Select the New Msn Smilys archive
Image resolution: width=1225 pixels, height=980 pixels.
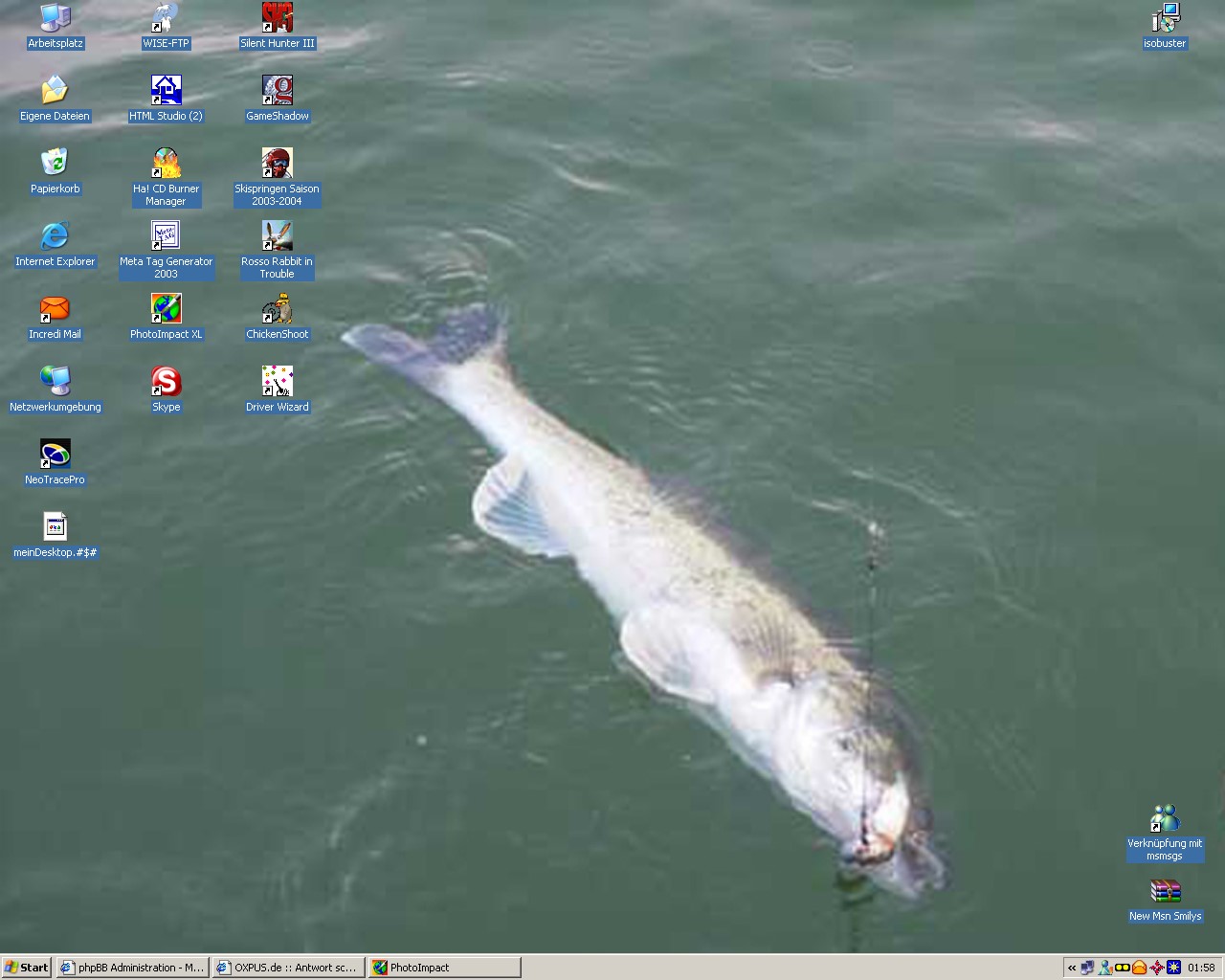(1165, 892)
